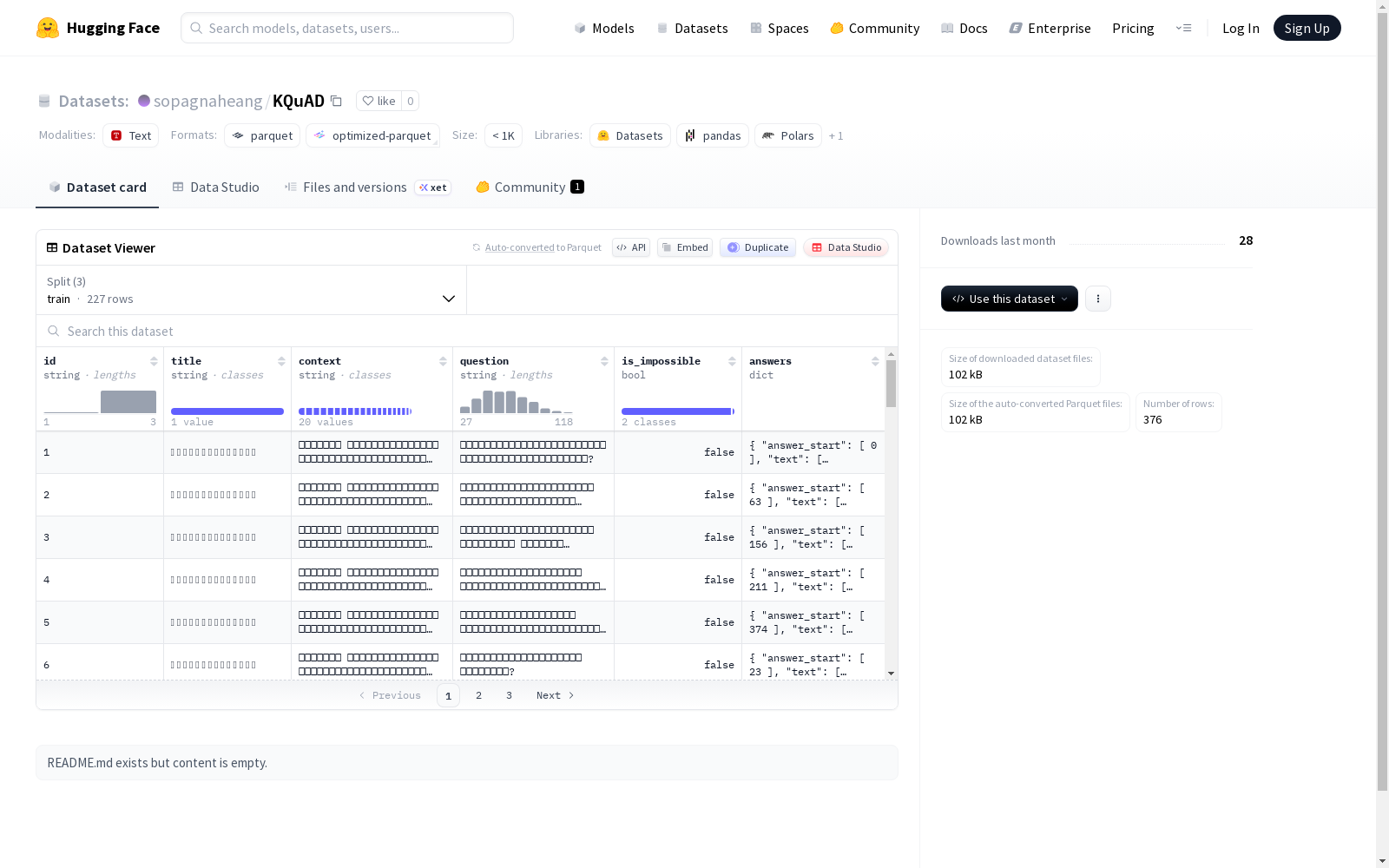Viewport: 1389px width, 868px height.
Task: Click the like count 0
Action: point(411,101)
